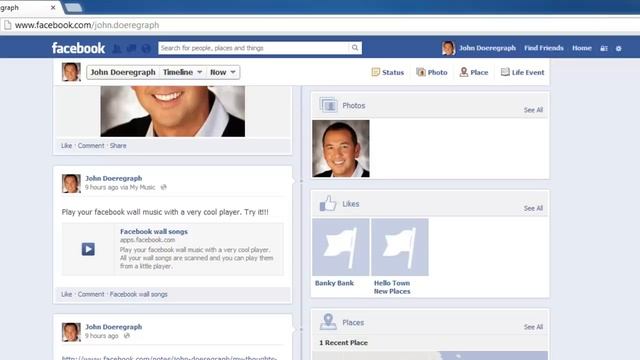Click John Doeregraph name on My Music post

pyautogui.click(x=113, y=178)
